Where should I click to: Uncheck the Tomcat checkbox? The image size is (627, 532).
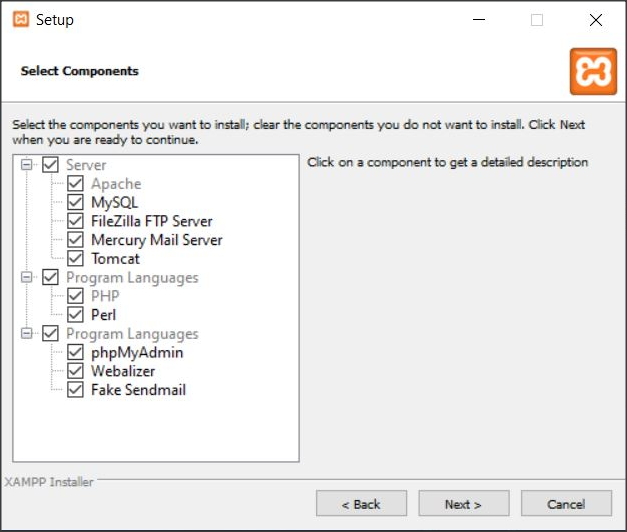pos(75,258)
